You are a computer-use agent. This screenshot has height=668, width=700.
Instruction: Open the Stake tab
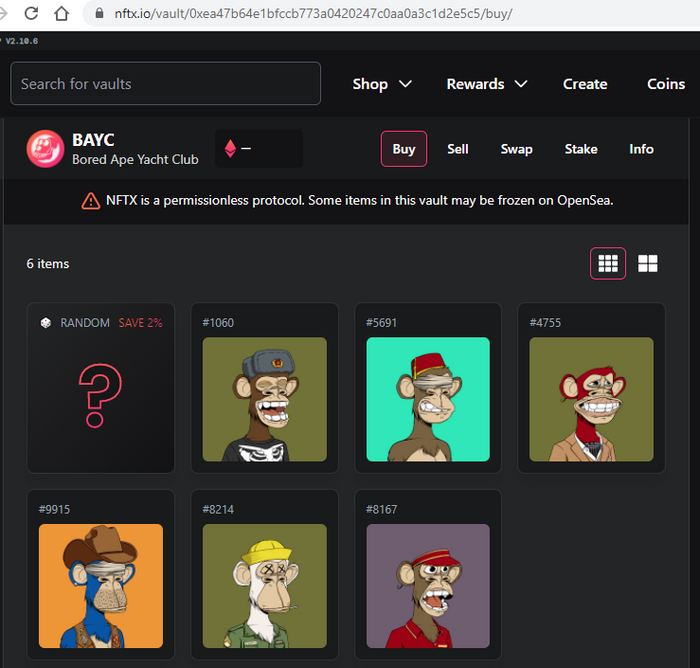[581, 149]
